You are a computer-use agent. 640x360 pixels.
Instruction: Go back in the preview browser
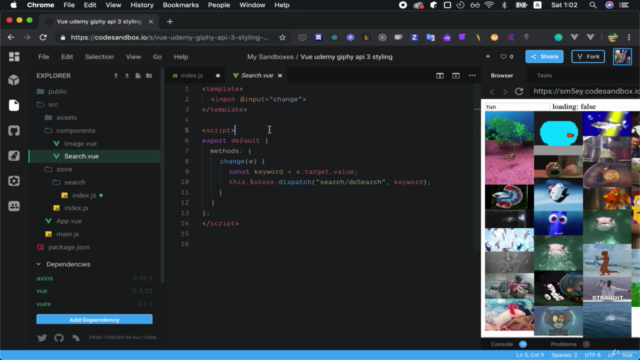tap(492, 91)
